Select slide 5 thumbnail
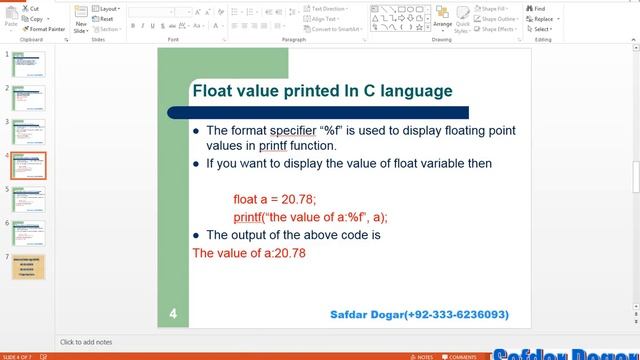 [29, 200]
